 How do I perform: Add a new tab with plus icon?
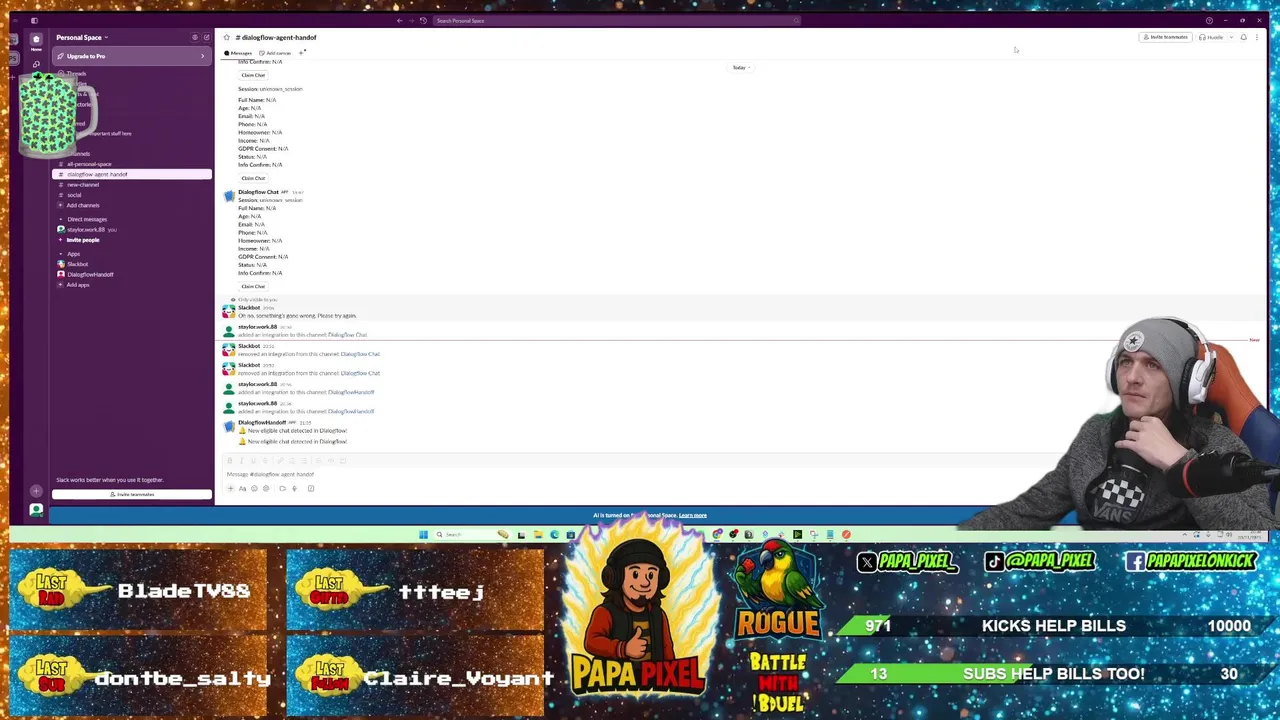(x=301, y=52)
